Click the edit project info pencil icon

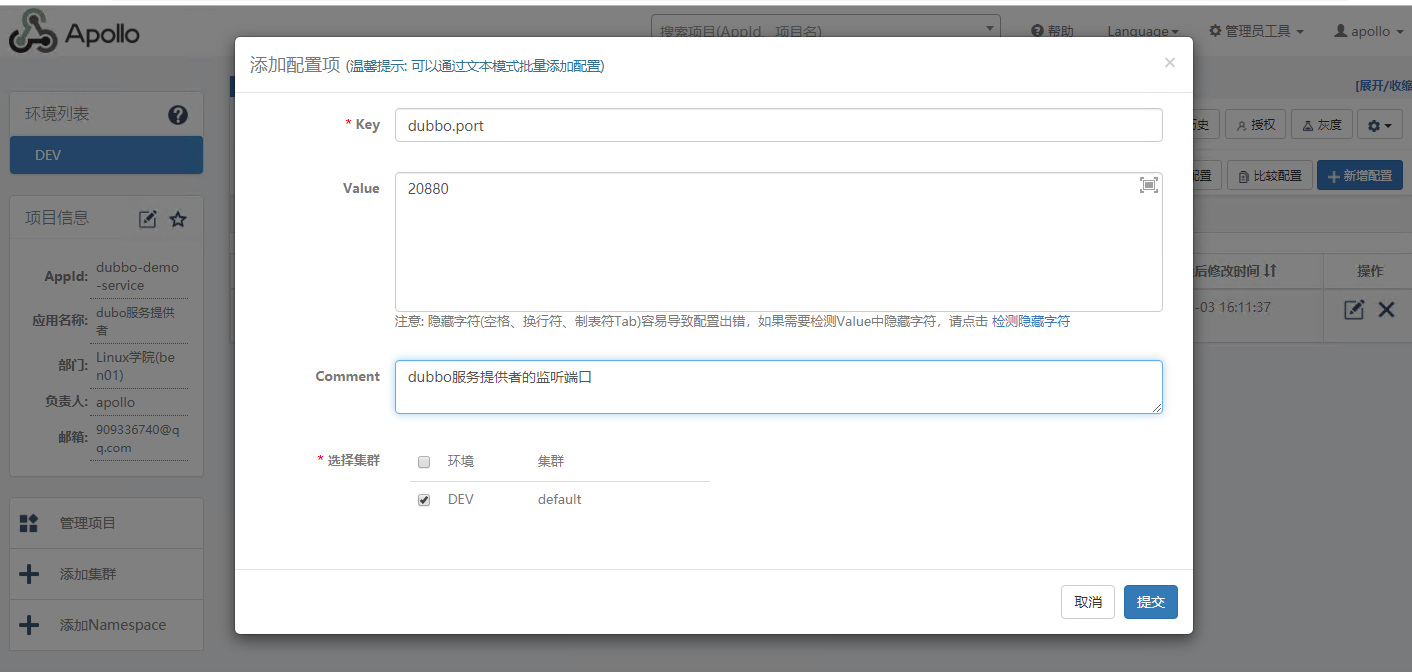tap(148, 219)
